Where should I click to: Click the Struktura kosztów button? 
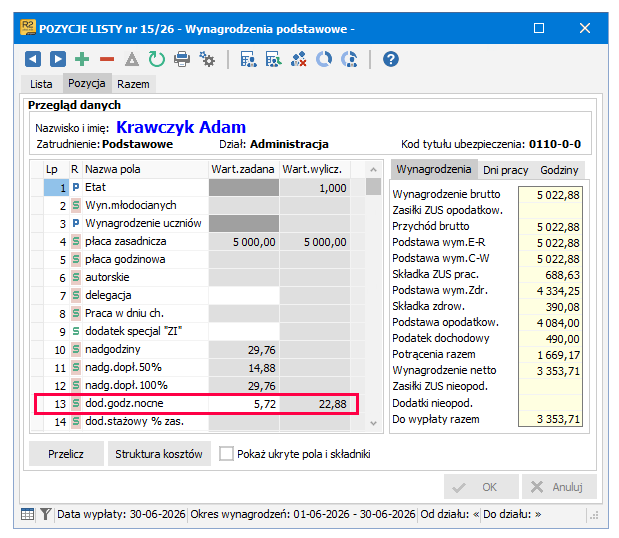pos(159,454)
